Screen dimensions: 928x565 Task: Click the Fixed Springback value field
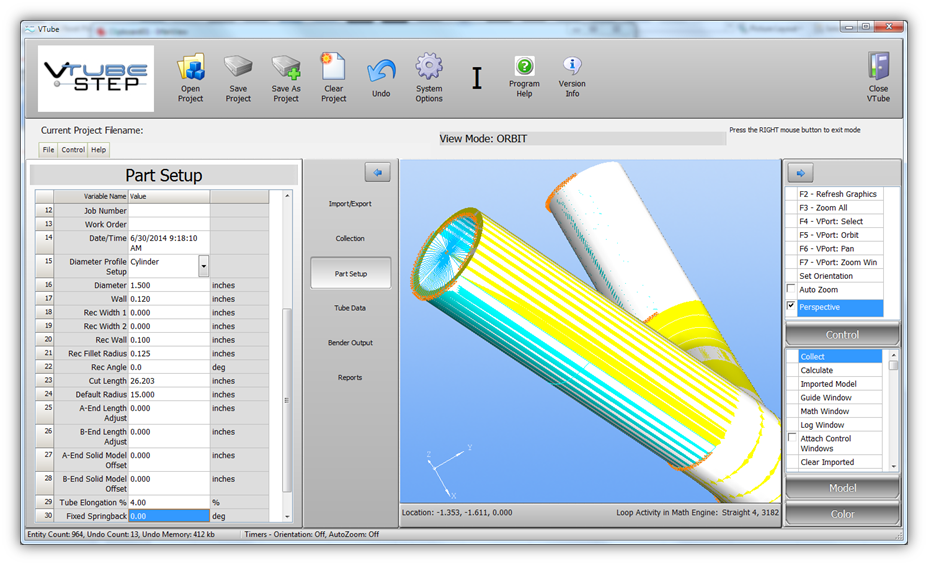tap(169, 516)
